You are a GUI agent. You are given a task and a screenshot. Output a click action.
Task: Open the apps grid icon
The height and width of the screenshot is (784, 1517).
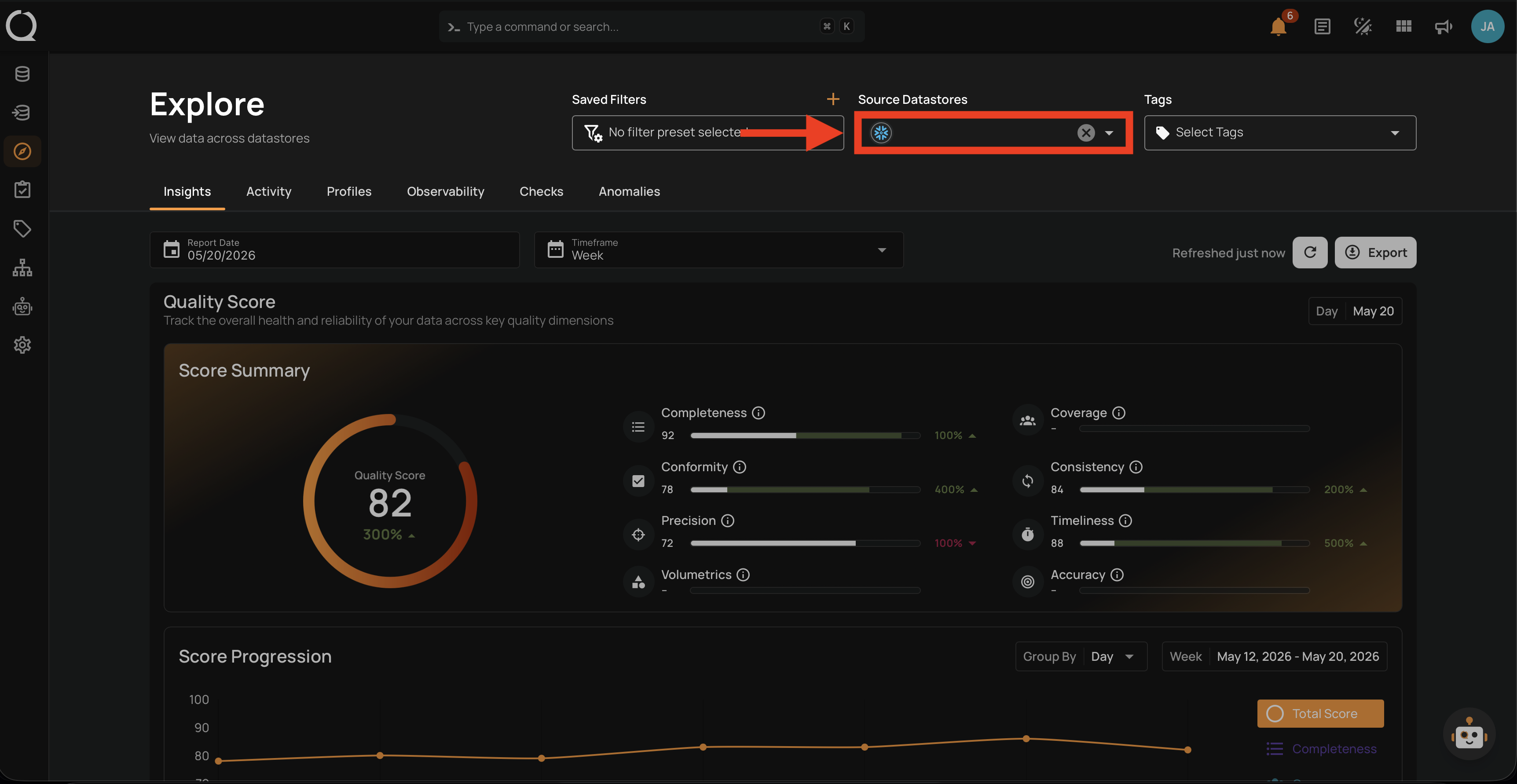point(1403,26)
